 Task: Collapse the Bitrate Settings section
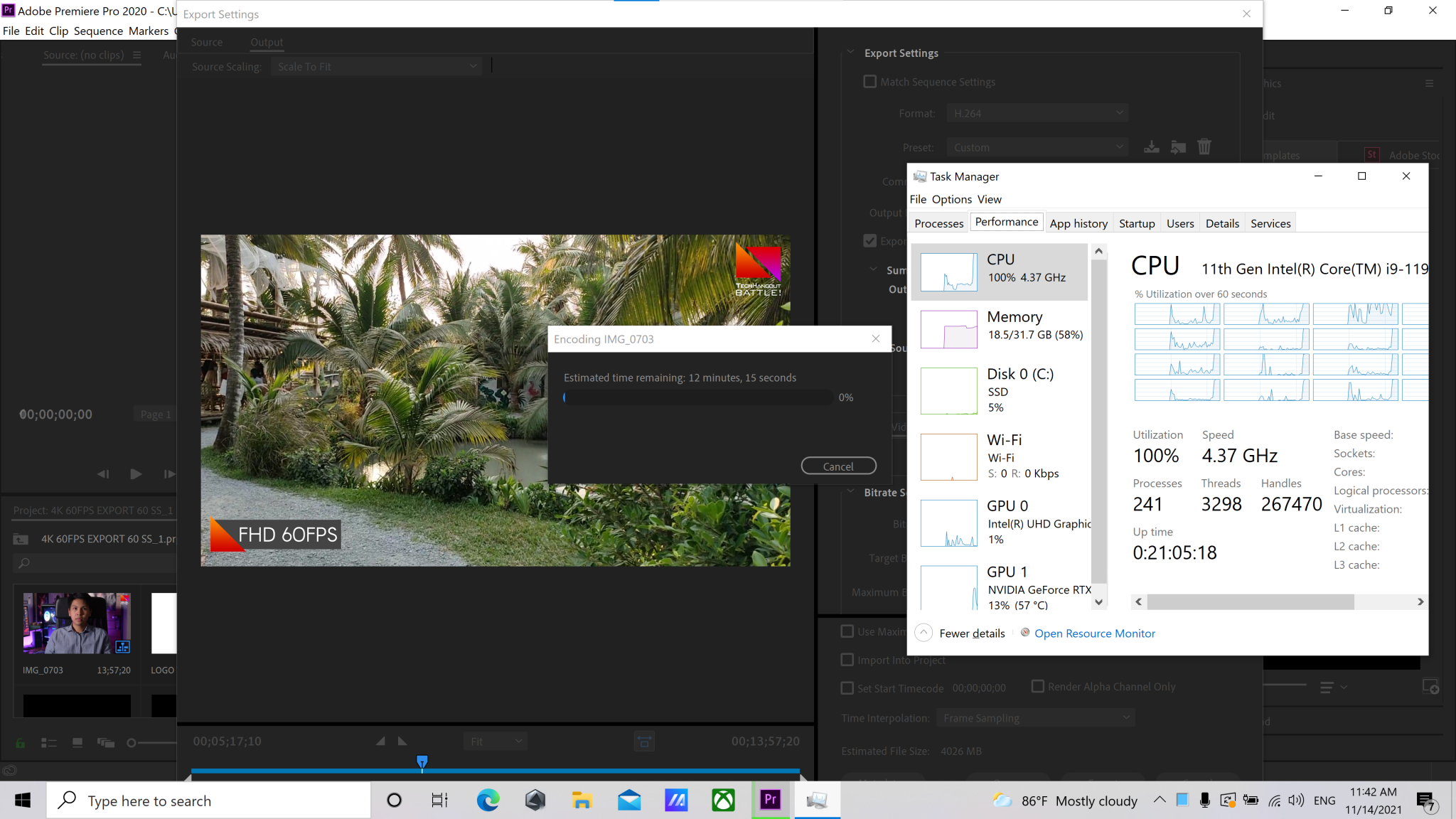click(x=850, y=492)
